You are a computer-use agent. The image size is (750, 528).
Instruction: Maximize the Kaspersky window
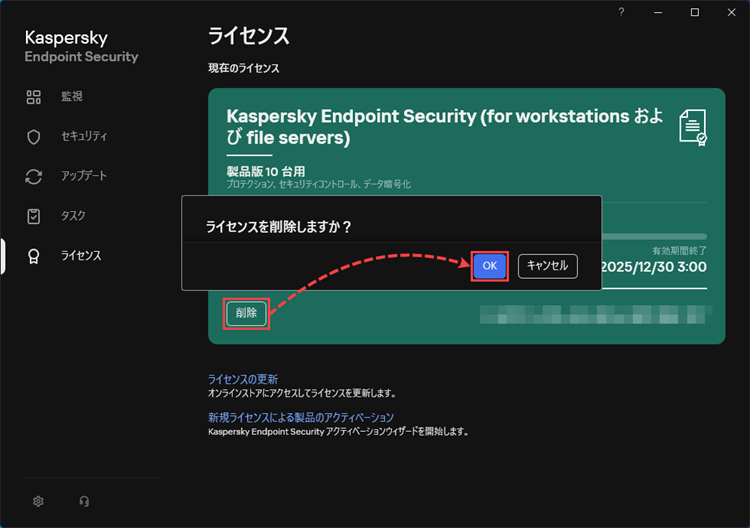pos(695,12)
